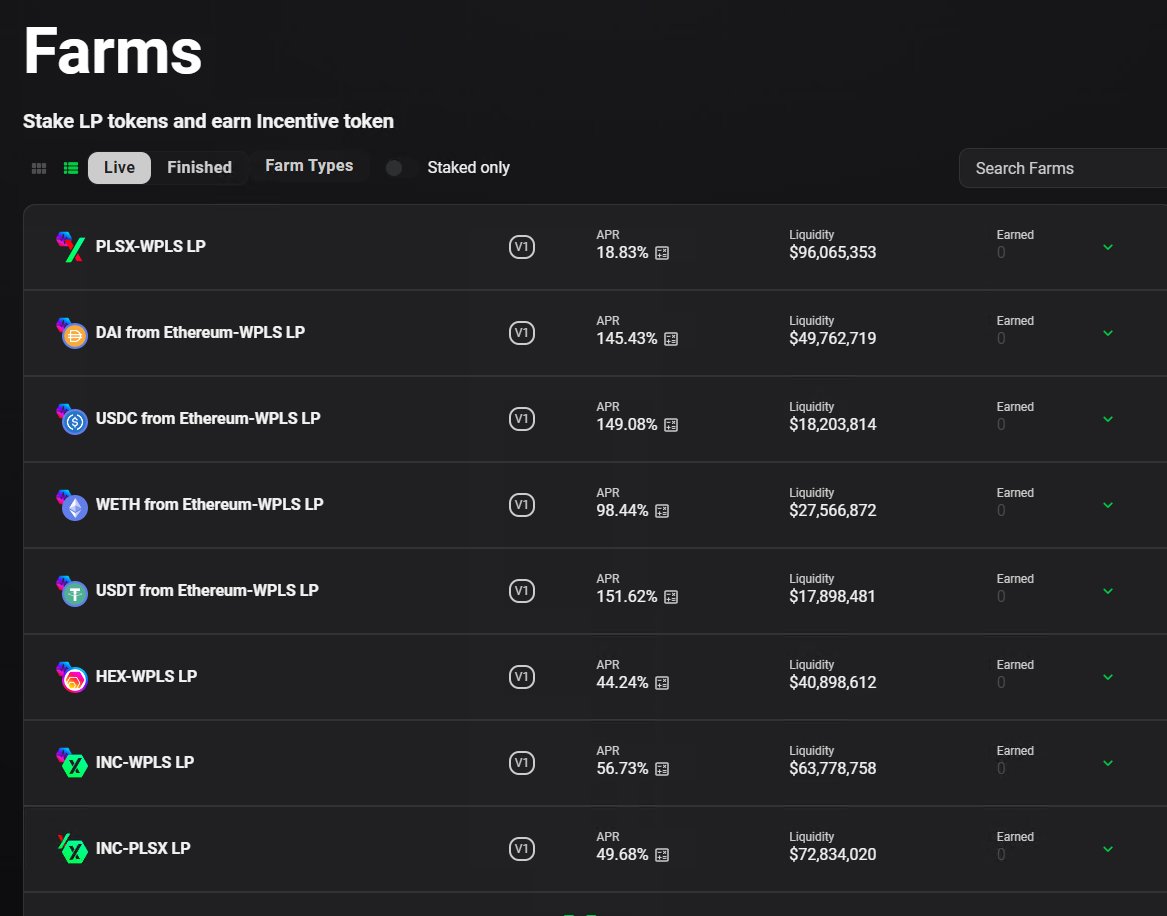Click the INC-PLSX LP farm name
Image resolution: width=1167 pixels, height=916 pixels.
tap(143, 848)
